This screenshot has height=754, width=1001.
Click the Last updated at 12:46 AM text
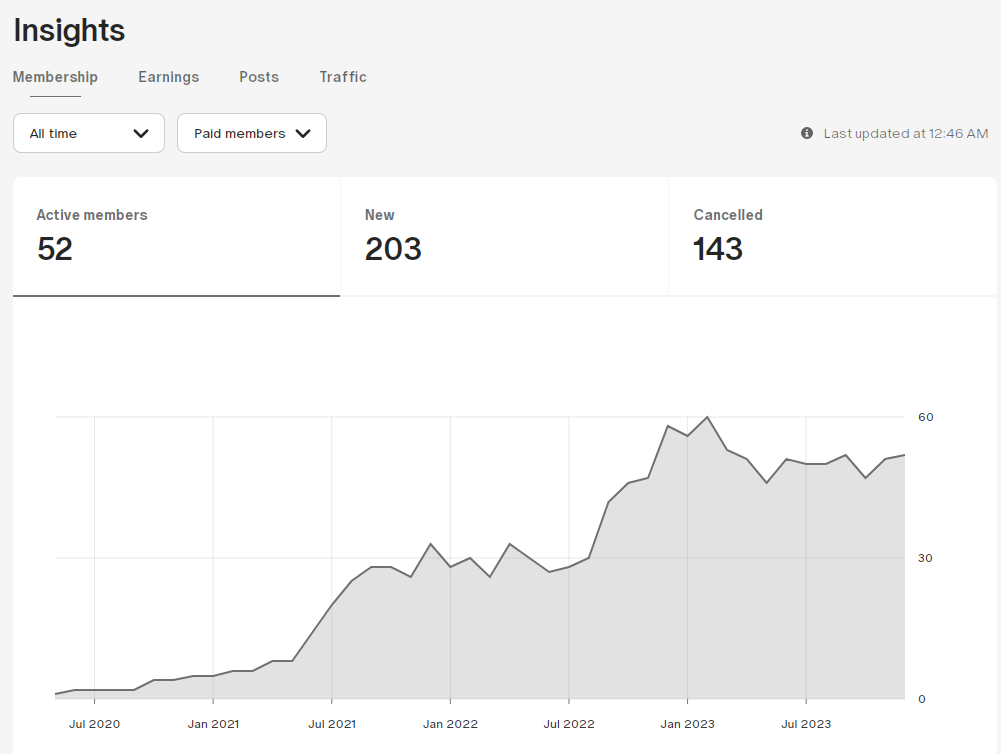pos(905,133)
